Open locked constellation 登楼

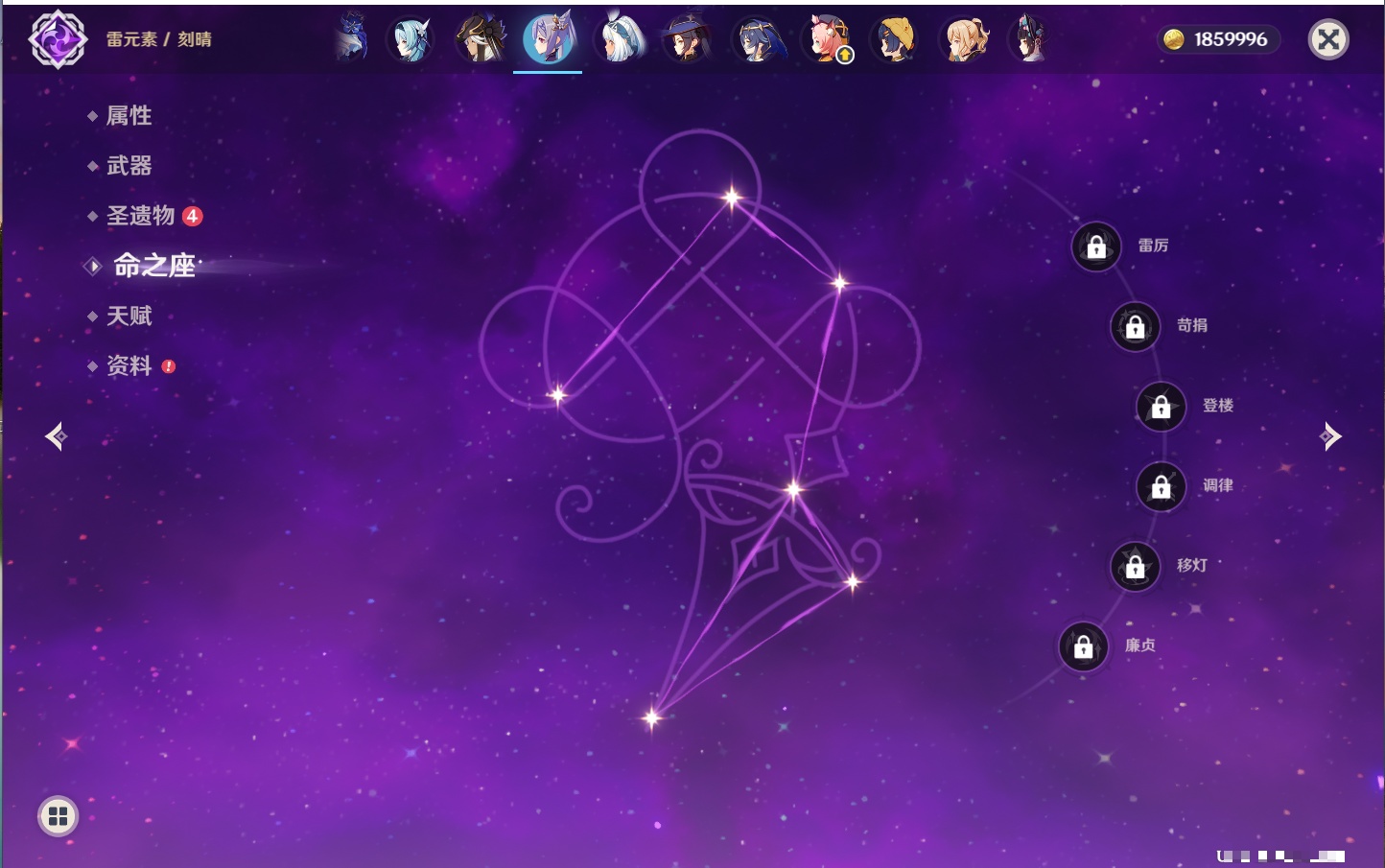click(1161, 407)
